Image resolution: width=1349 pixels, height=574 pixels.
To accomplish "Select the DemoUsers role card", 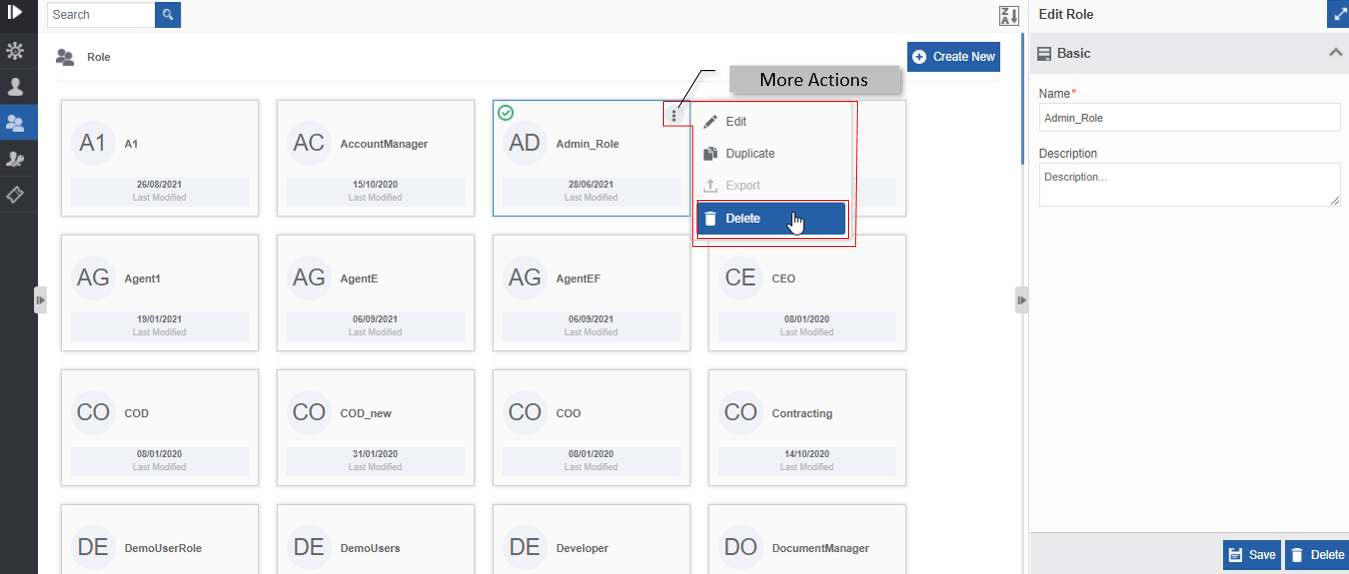I will point(375,540).
